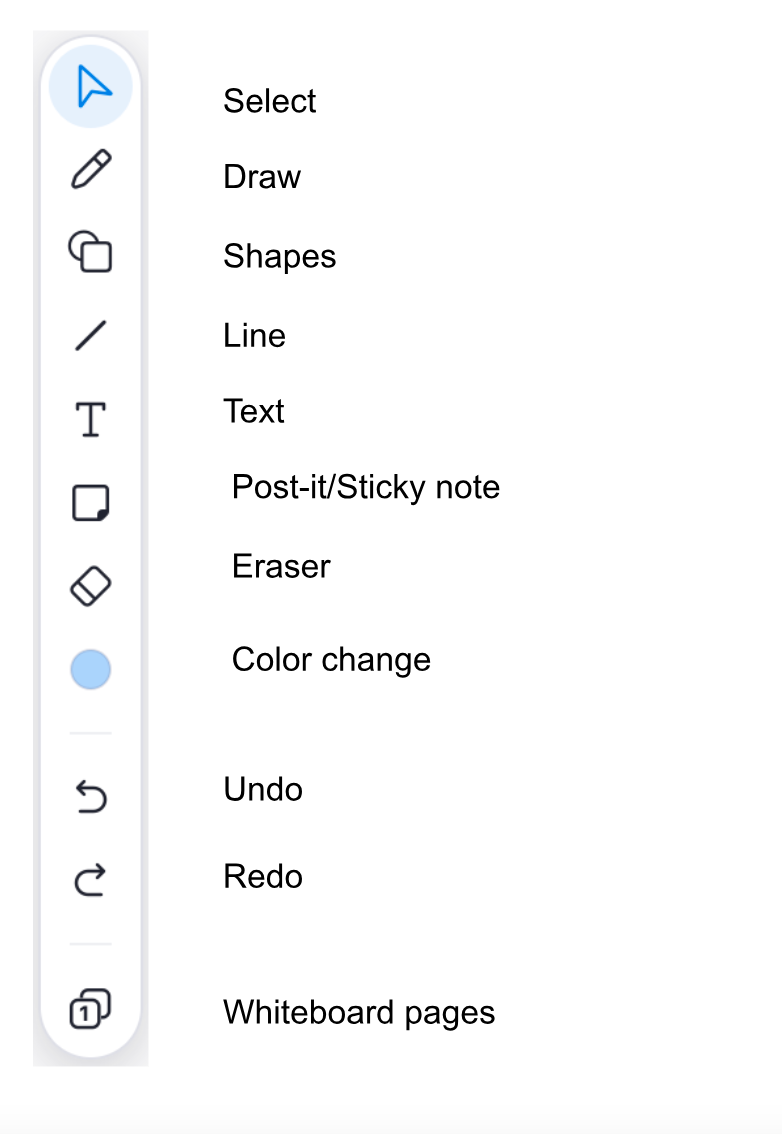Pick the diagonal Line tool icon
Image resolution: width=782 pixels, height=1134 pixels.
pyautogui.click(x=90, y=335)
